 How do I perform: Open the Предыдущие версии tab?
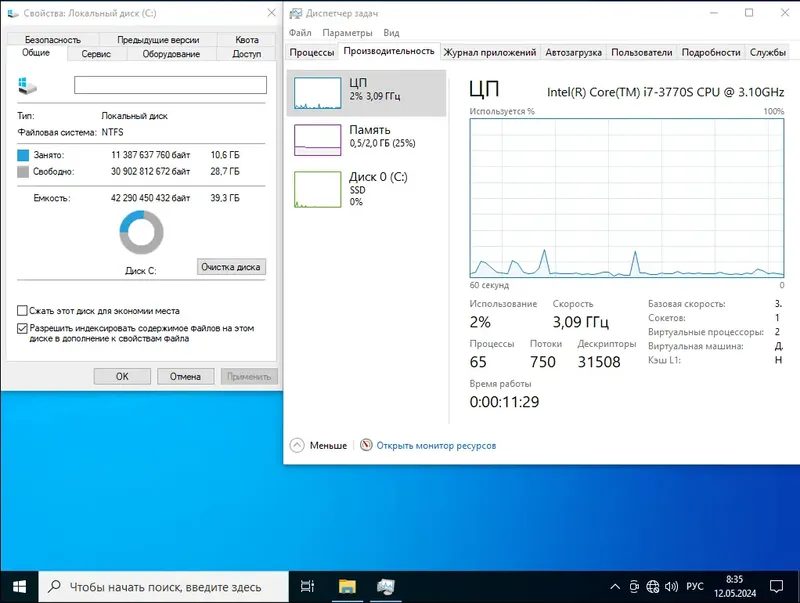coord(158,40)
